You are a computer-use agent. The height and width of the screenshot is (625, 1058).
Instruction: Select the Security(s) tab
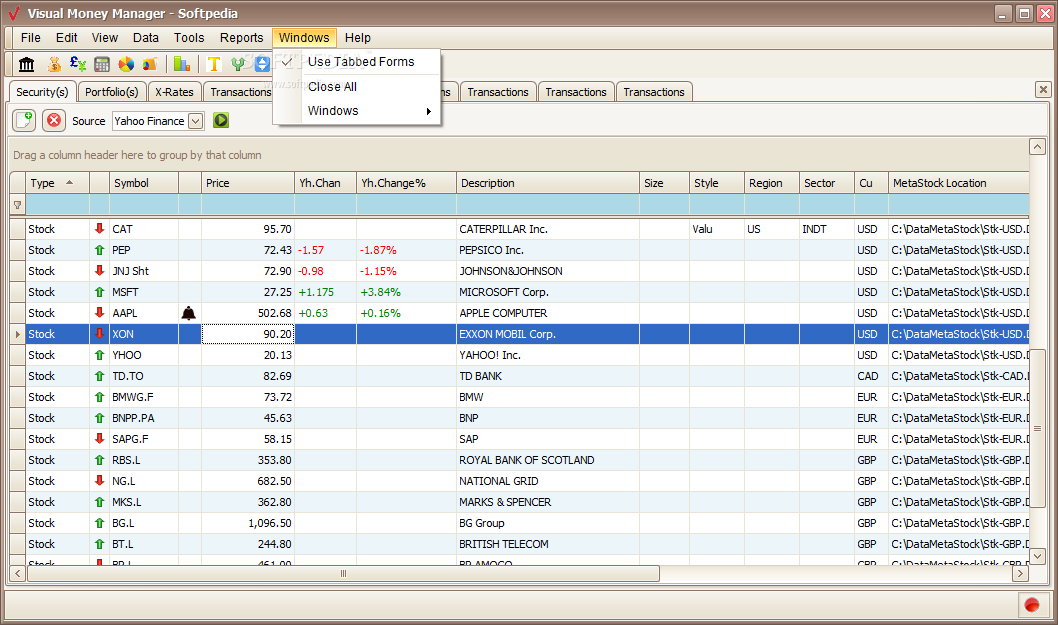tap(42, 92)
